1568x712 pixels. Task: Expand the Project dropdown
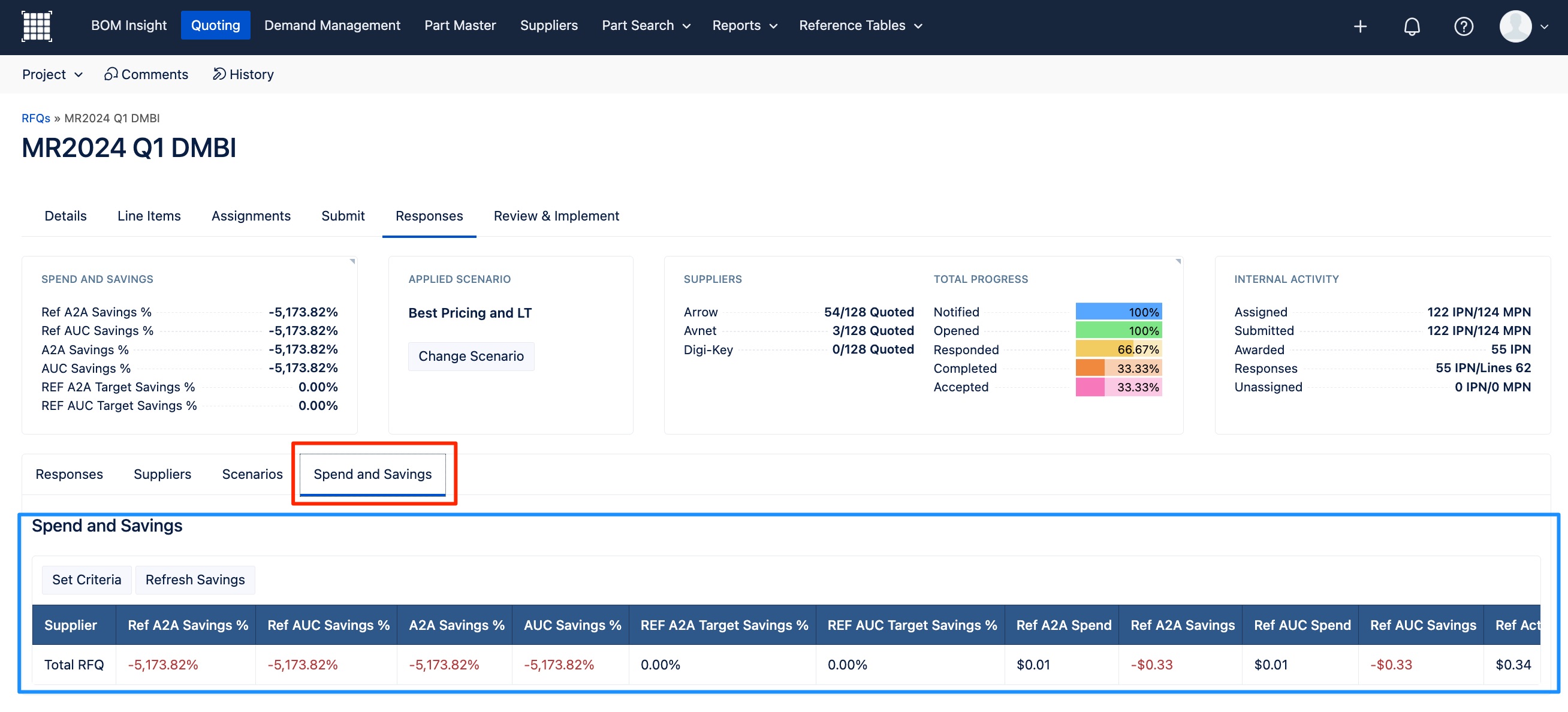coord(52,74)
